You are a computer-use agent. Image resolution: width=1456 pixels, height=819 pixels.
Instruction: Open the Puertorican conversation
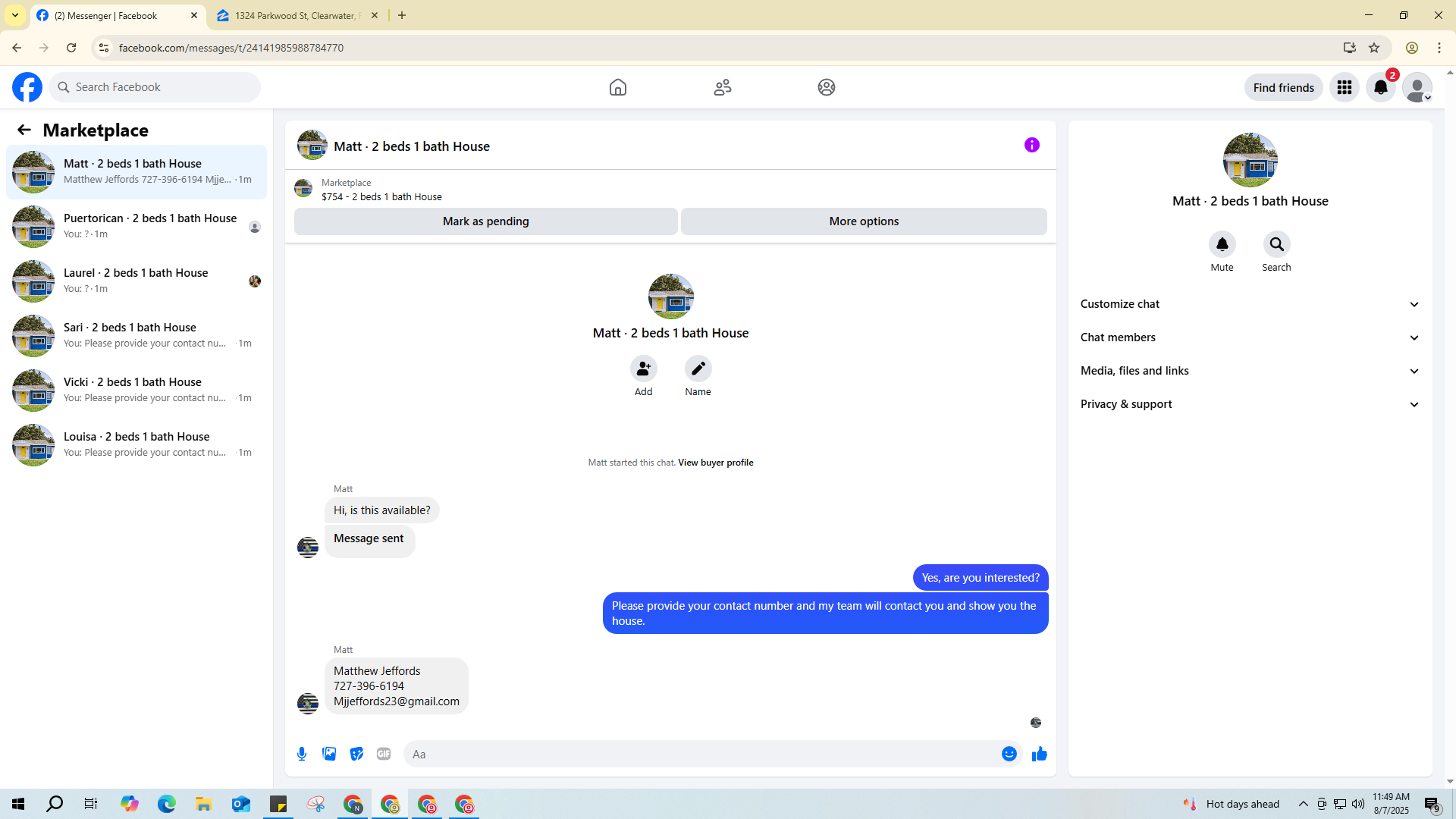(136, 227)
